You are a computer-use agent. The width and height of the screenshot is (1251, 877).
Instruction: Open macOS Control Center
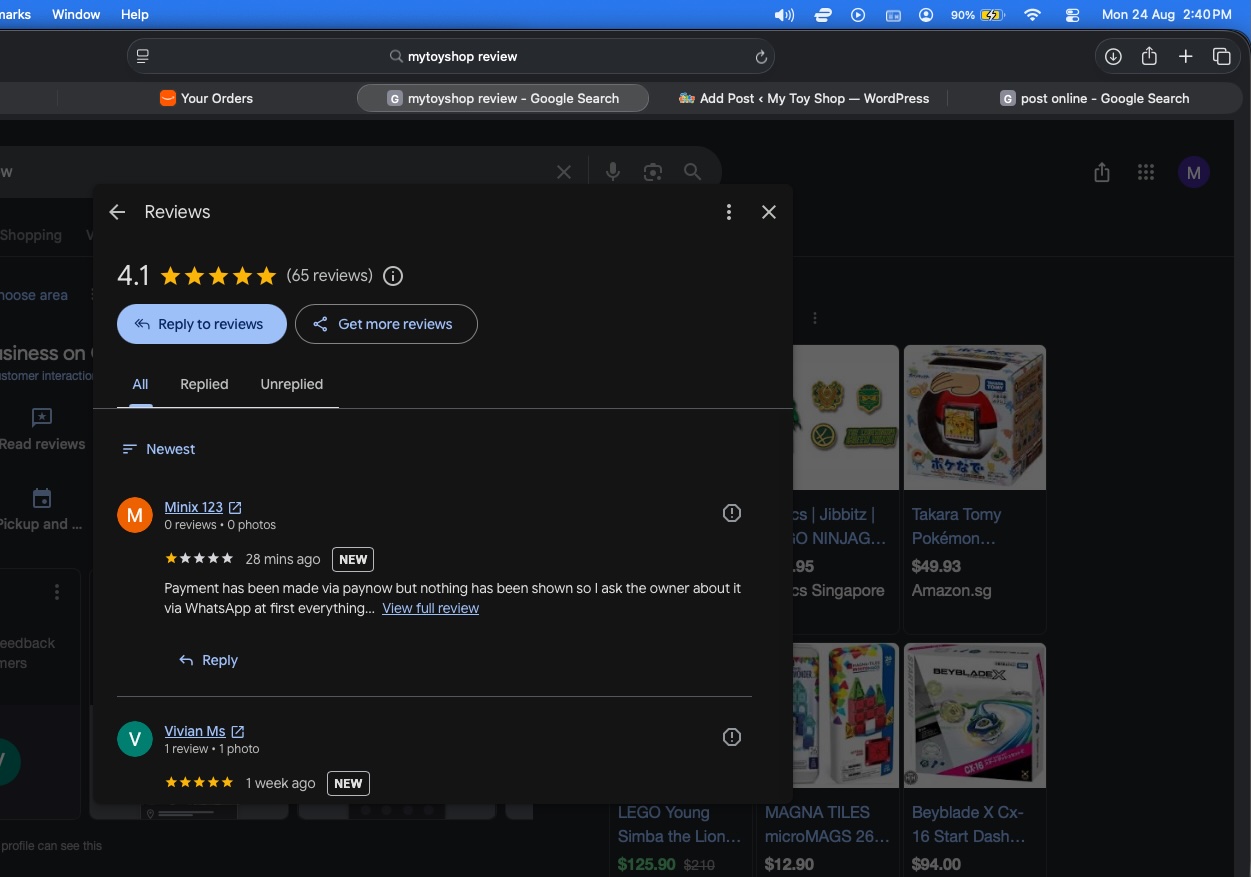[x=1073, y=15]
